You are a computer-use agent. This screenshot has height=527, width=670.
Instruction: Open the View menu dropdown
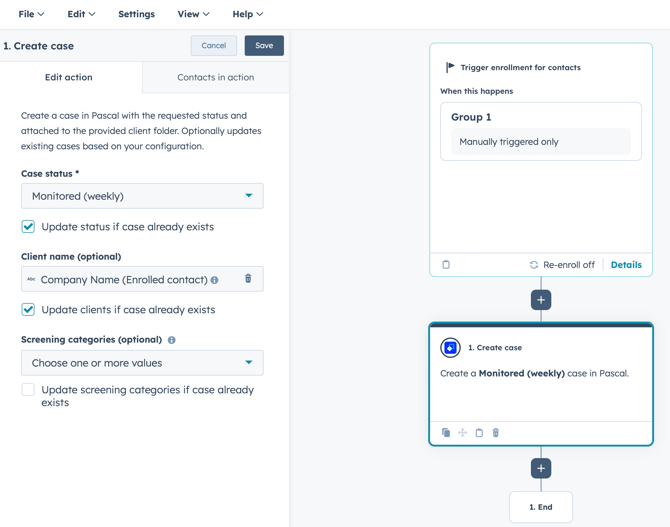coord(193,14)
